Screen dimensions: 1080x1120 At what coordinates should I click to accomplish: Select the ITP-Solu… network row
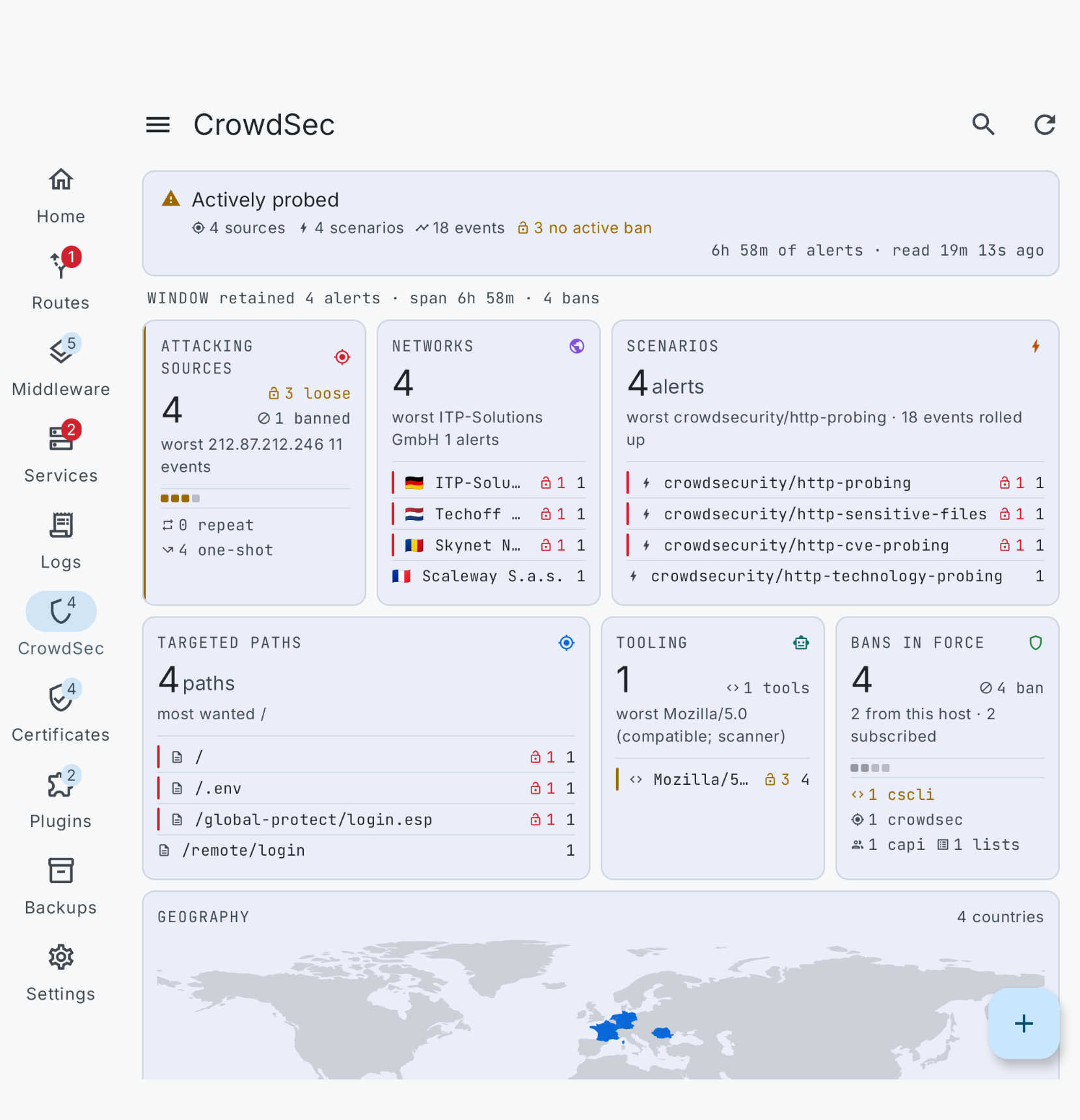pyautogui.click(x=489, y=483)
